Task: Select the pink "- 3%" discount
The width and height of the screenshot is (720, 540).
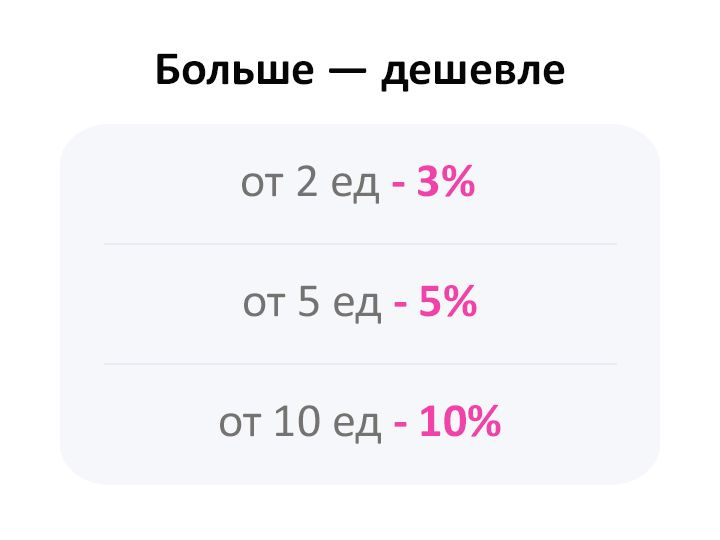Action: [433, 182]
